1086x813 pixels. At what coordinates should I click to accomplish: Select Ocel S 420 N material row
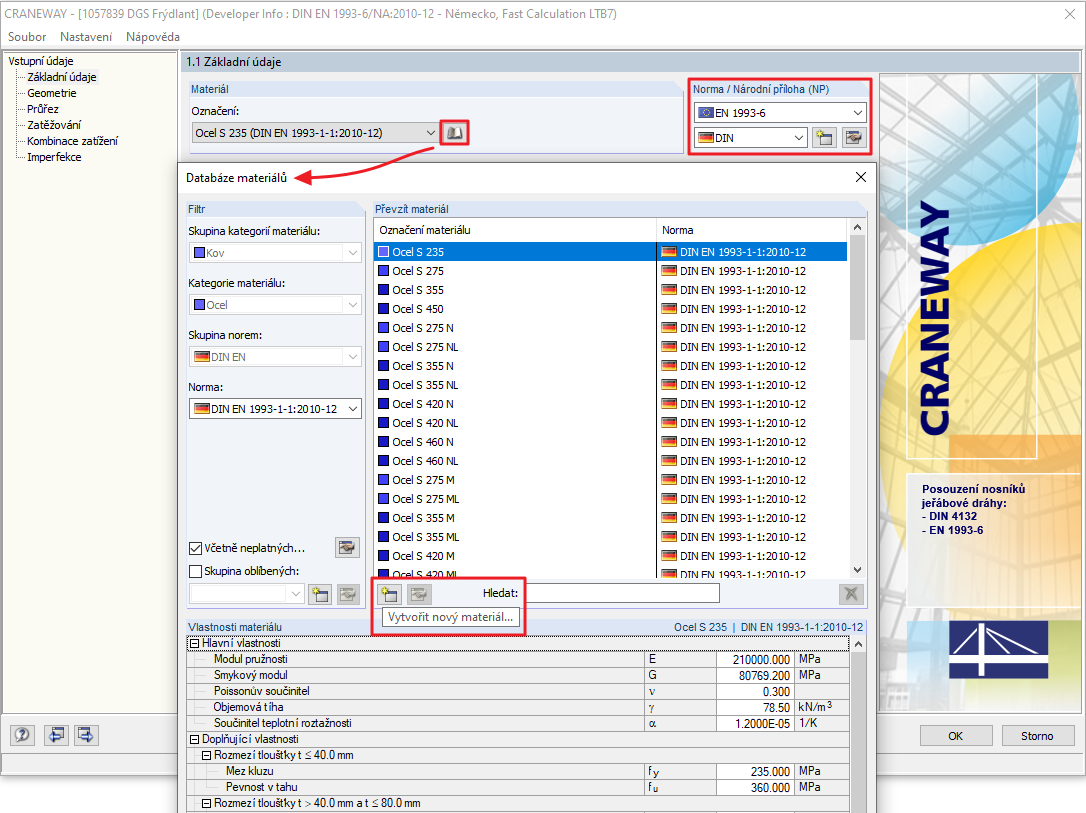610,404
